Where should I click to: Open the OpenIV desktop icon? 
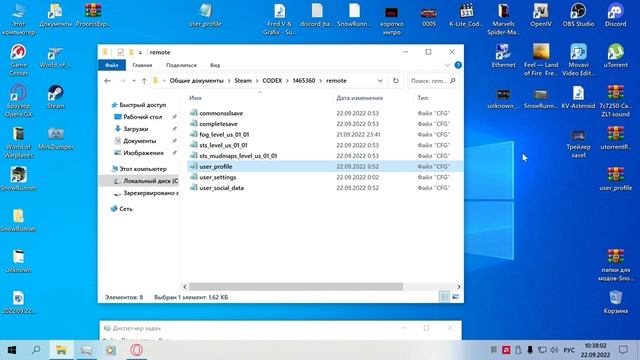click(541, 15)
